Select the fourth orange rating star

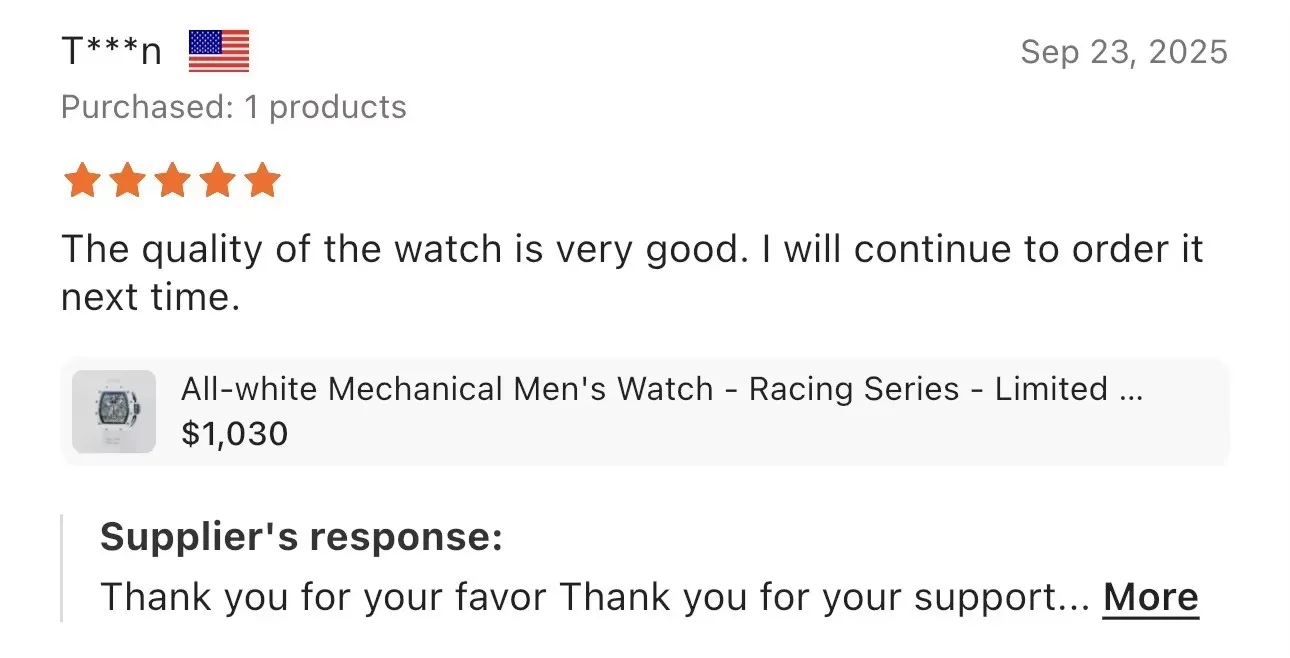point(217,181)
